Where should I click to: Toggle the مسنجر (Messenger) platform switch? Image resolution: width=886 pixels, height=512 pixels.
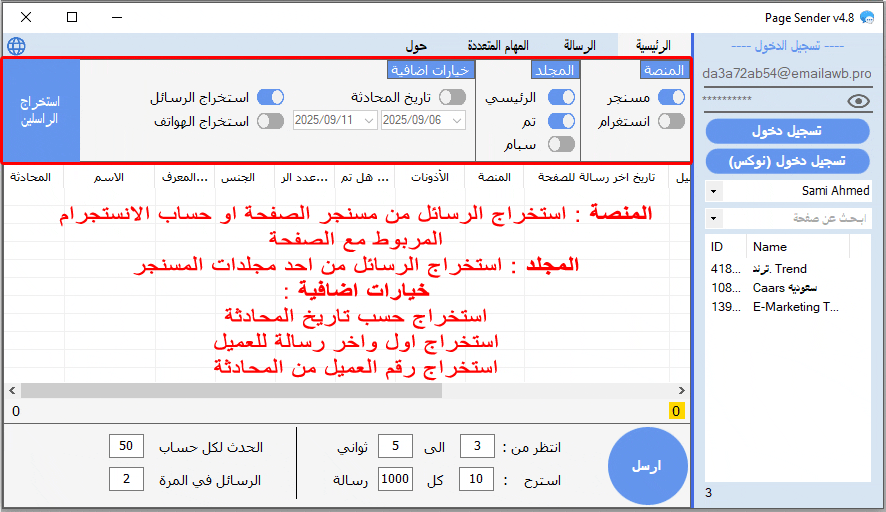tap(671, 97)
